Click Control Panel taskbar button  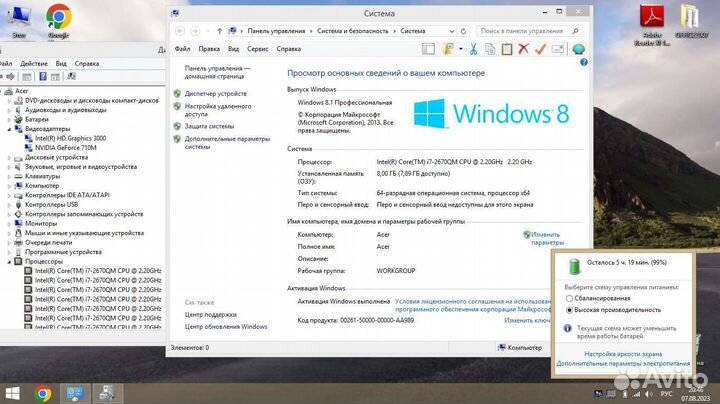(75, 393)
